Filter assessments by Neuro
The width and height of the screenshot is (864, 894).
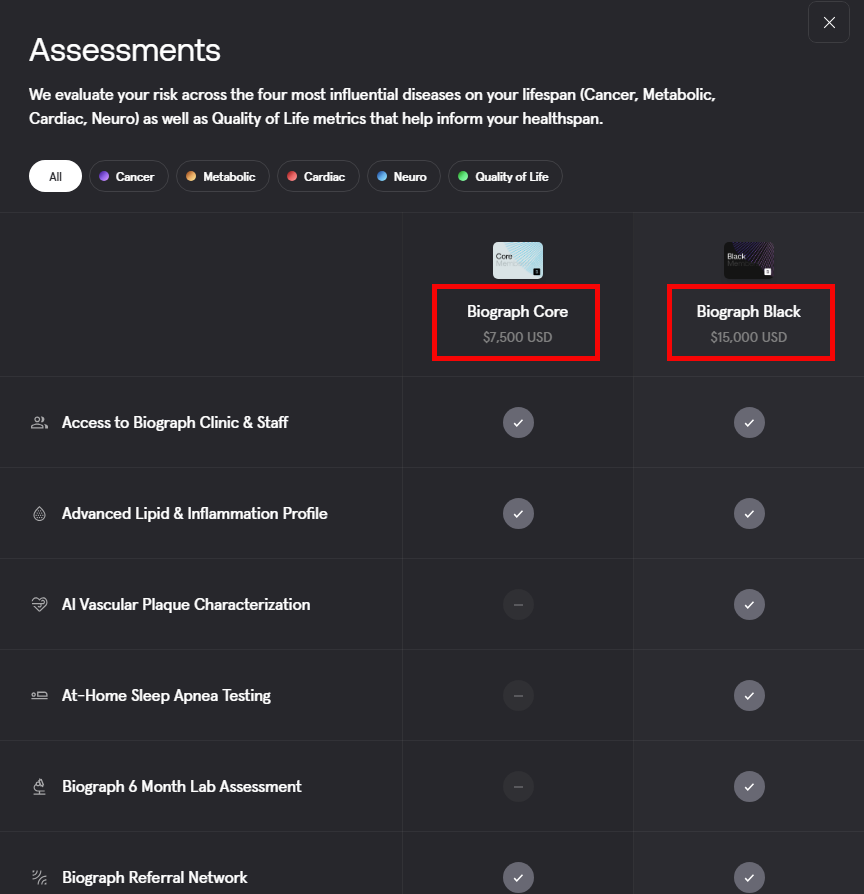coord(404,176)
